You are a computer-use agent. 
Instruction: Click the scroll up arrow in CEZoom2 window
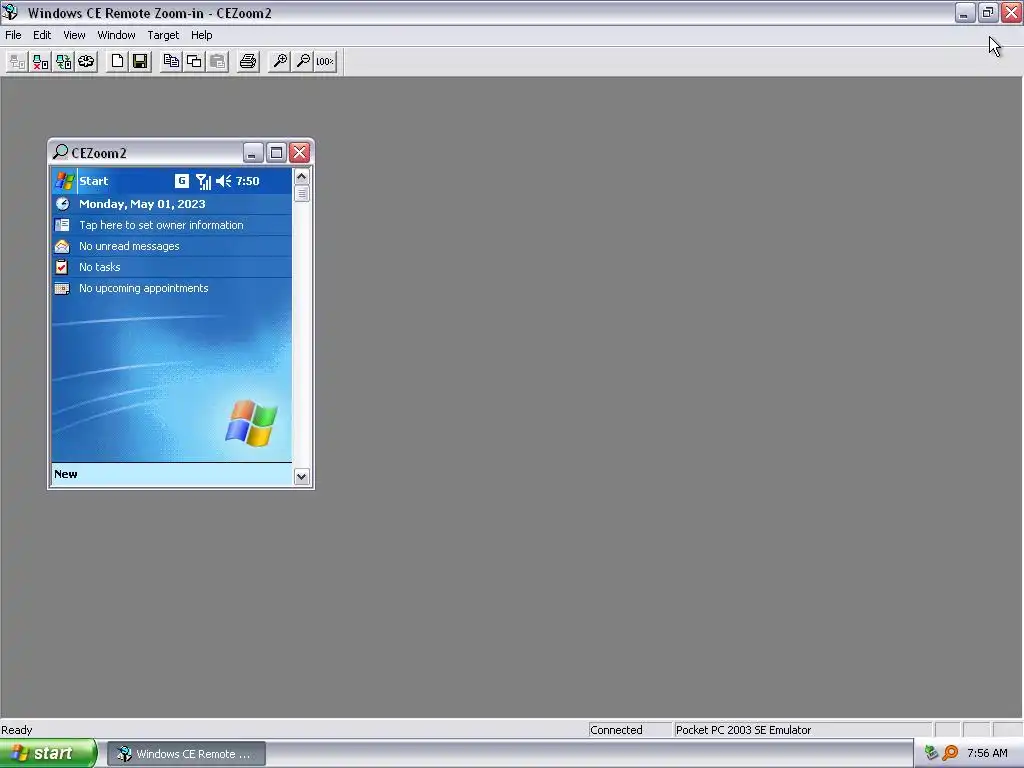301,176
